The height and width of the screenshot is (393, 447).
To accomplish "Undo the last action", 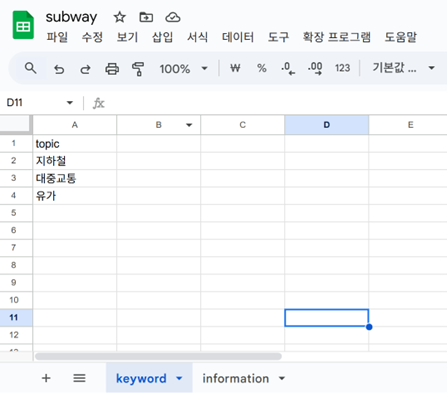I will pos(59,69).
